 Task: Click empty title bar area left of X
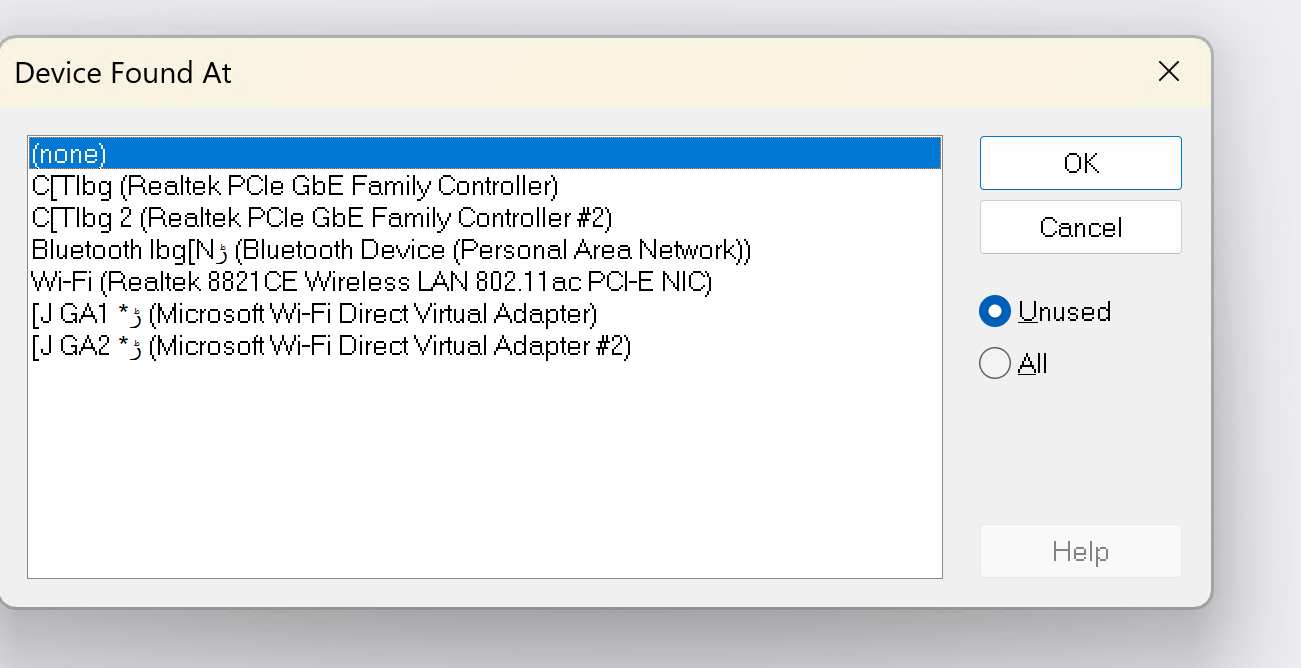[x=700, y=72]
